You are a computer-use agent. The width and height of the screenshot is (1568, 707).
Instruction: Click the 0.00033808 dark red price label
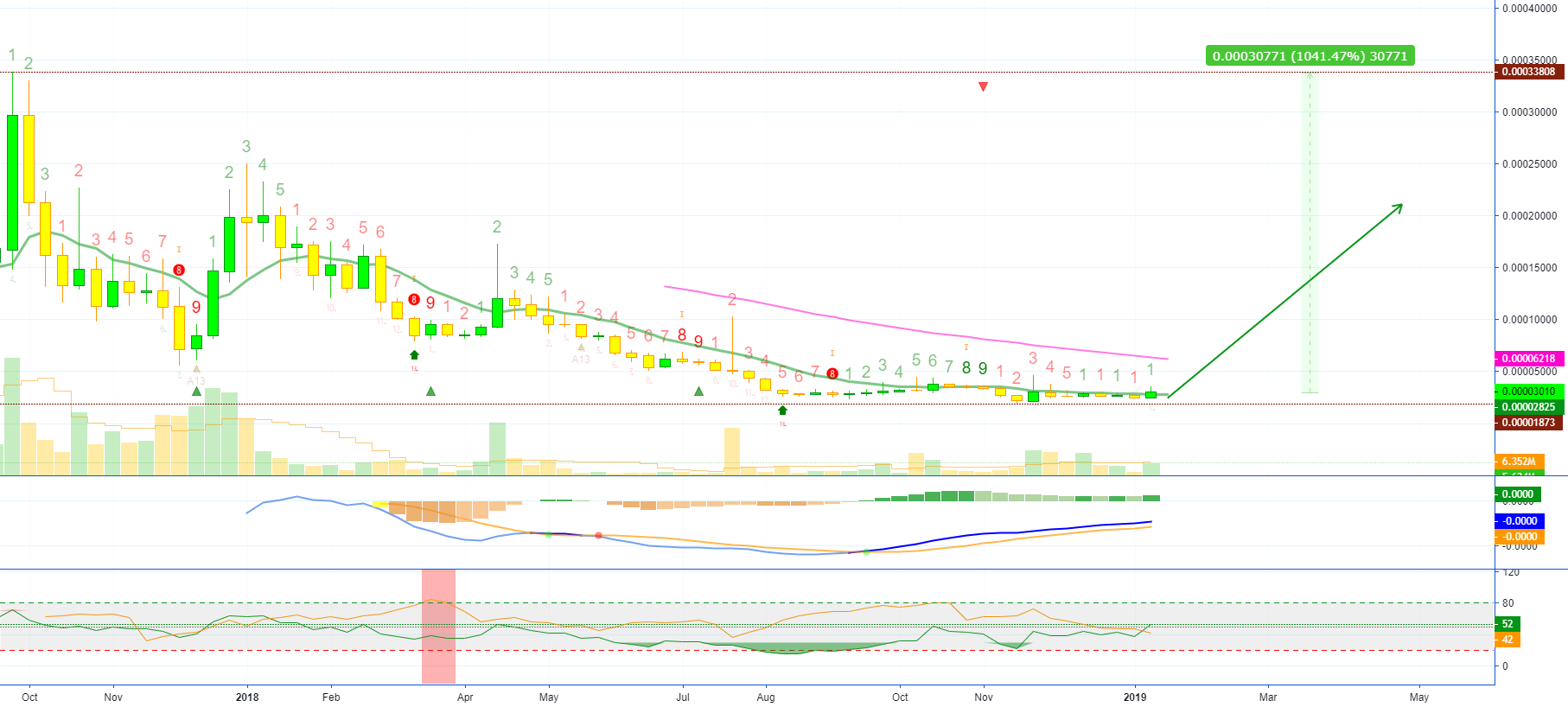coord(1528,72)
